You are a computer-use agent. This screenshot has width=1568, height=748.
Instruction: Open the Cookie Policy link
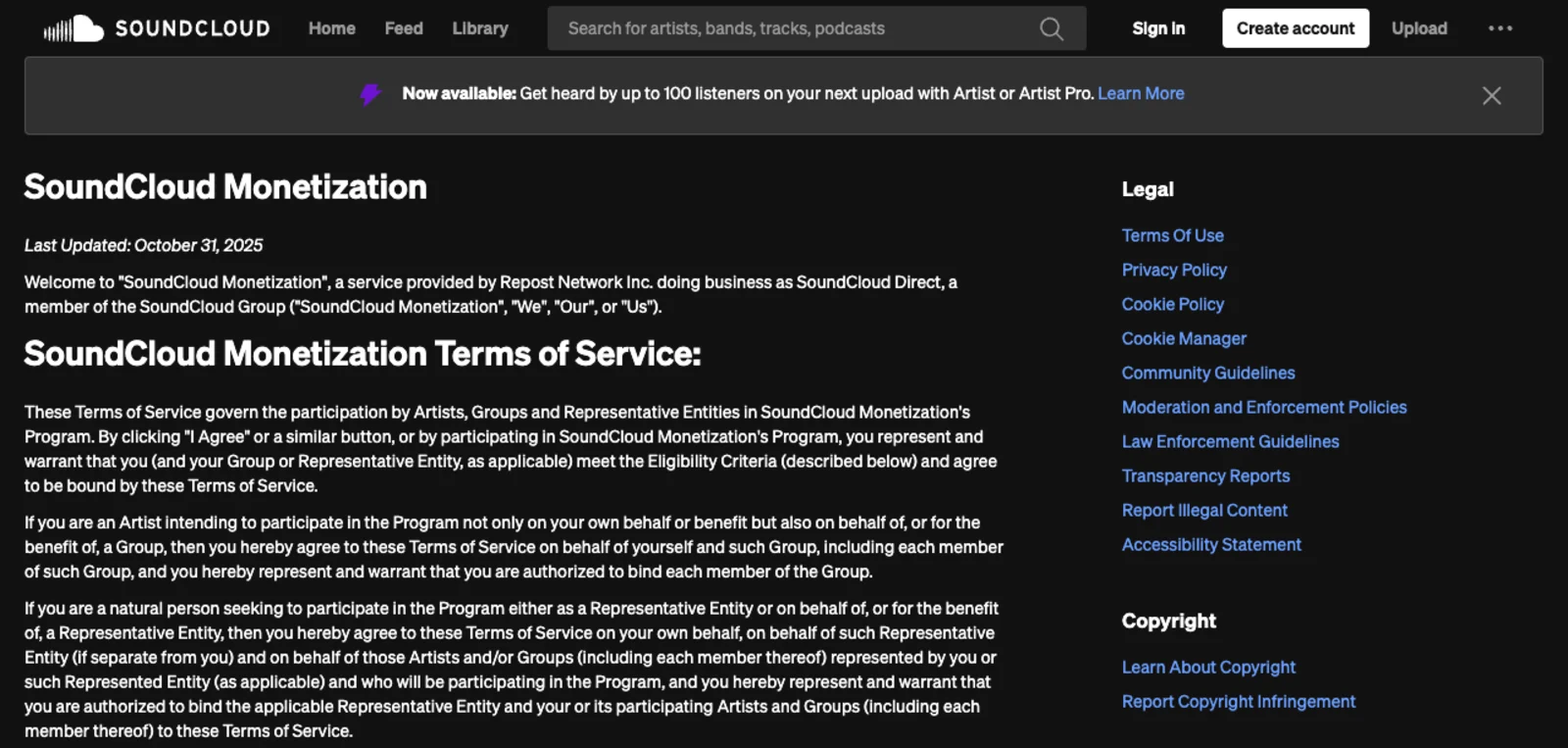(x=1173, y=304)
